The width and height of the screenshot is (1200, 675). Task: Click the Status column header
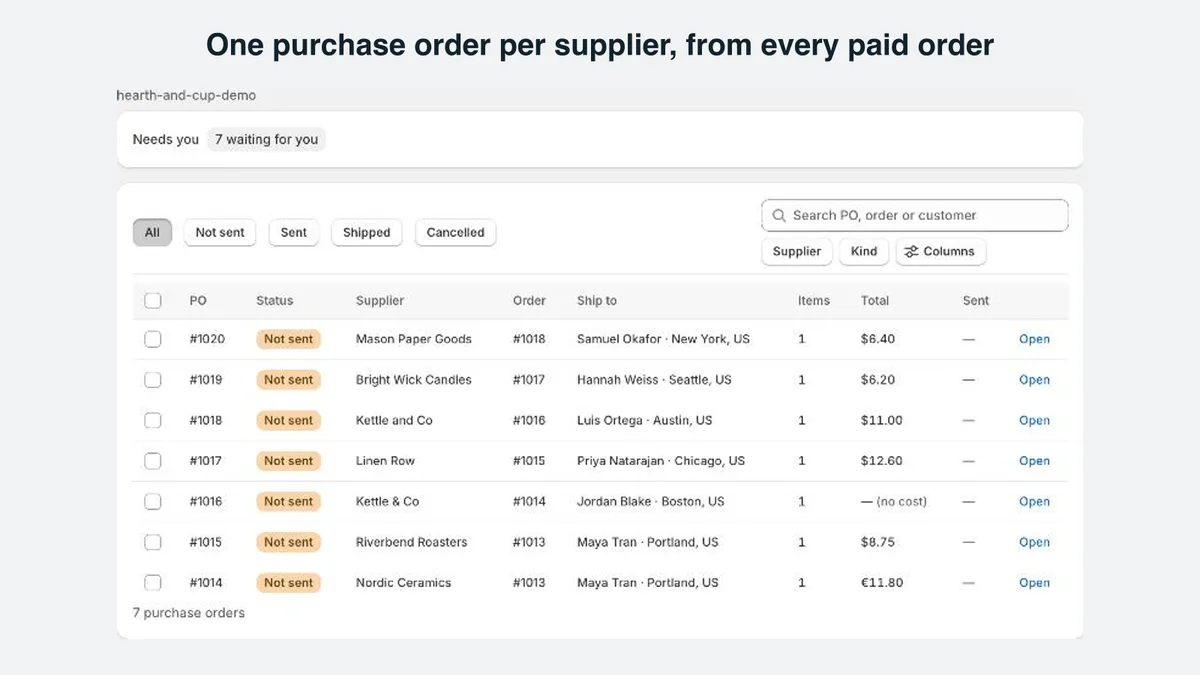pyautogui.click(x=275, y=300)
